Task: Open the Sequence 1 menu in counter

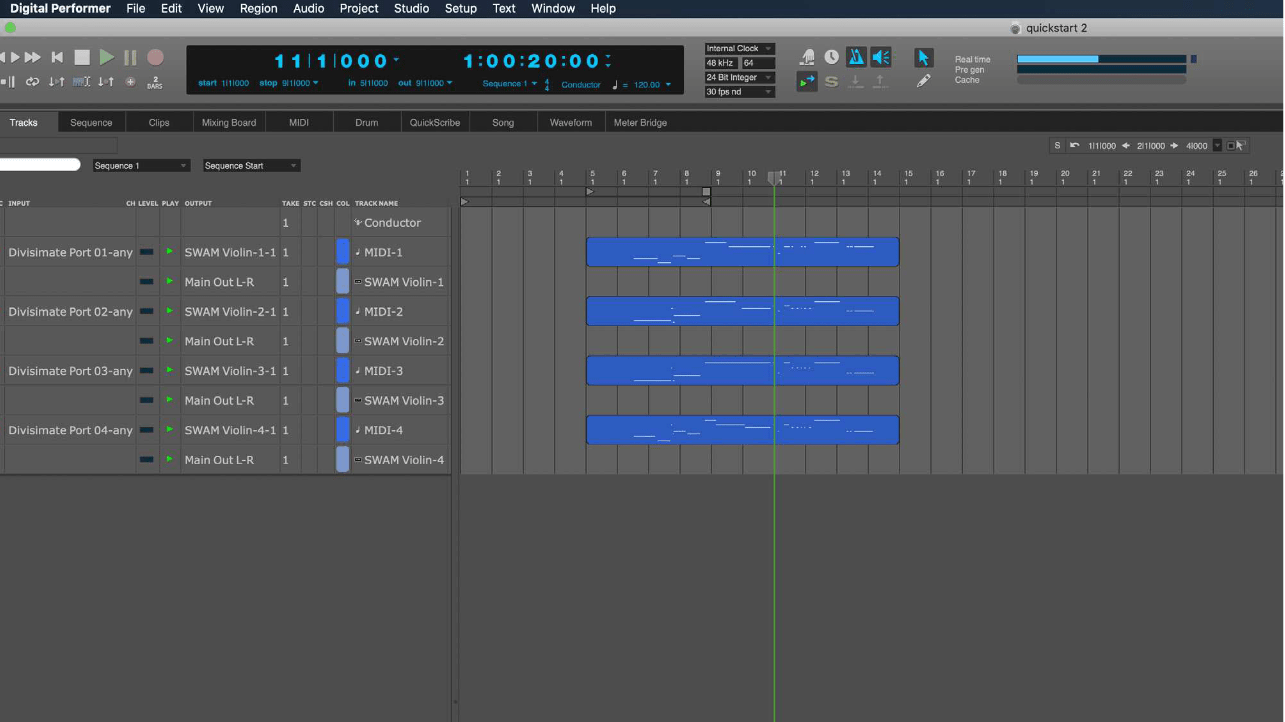Action: [510, 84]
